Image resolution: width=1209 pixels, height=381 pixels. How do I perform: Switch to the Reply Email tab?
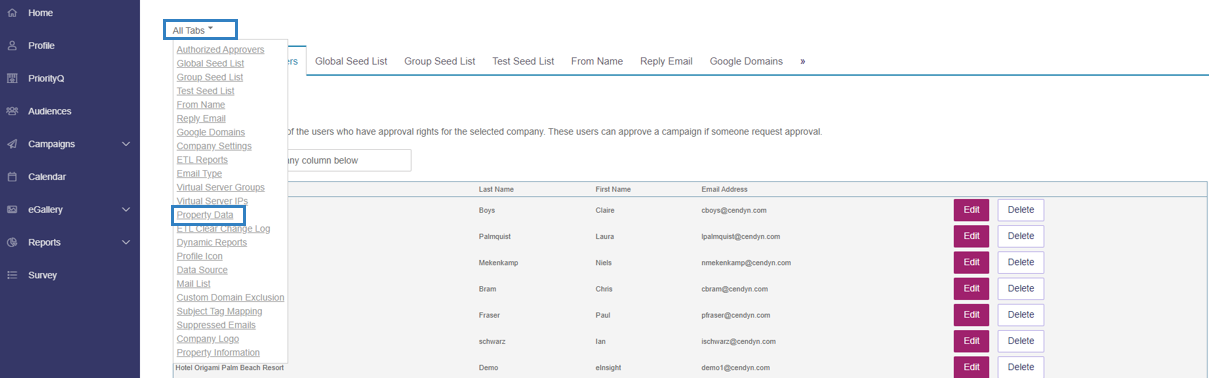click(x=666, y=61)
